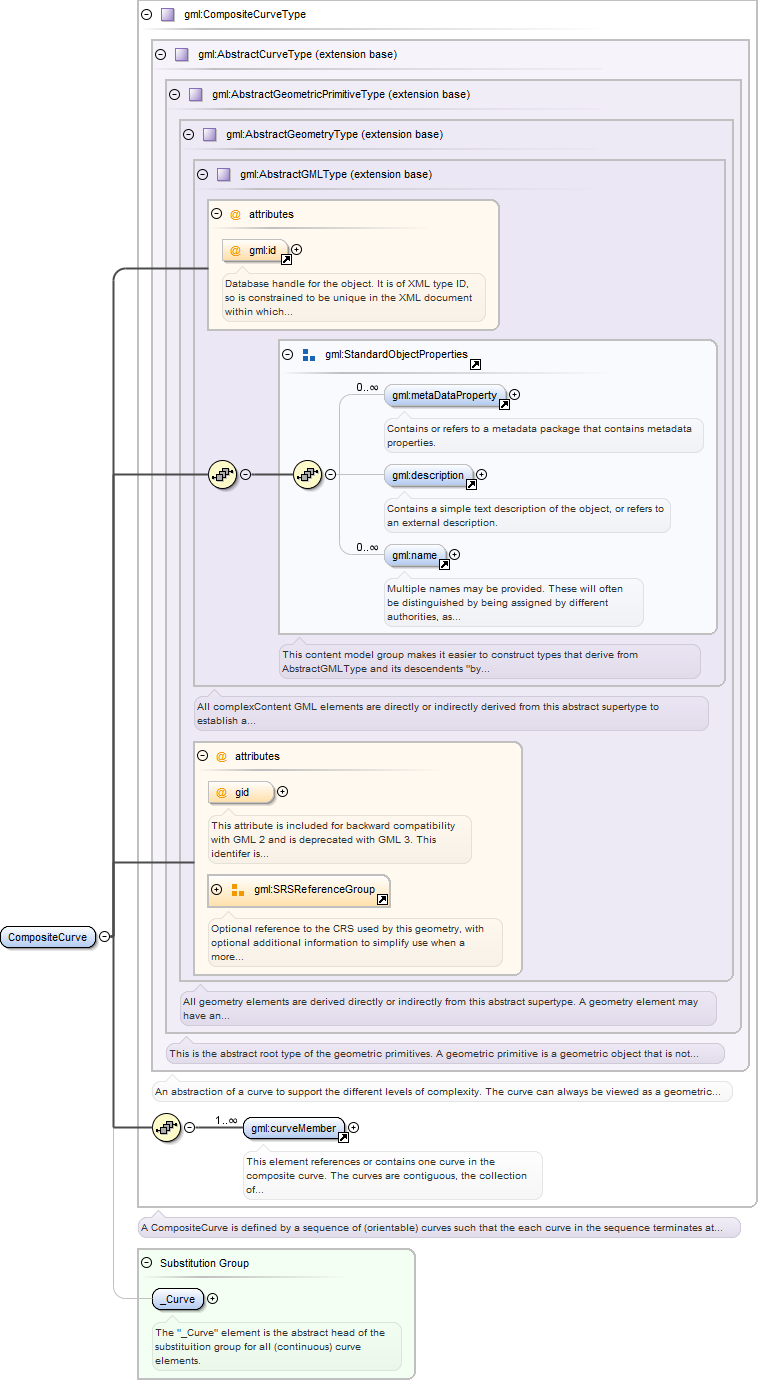This screenshot has height=1381, width=759.
Task: Click the gml:curveMember description text
Action: (392, 1175)
